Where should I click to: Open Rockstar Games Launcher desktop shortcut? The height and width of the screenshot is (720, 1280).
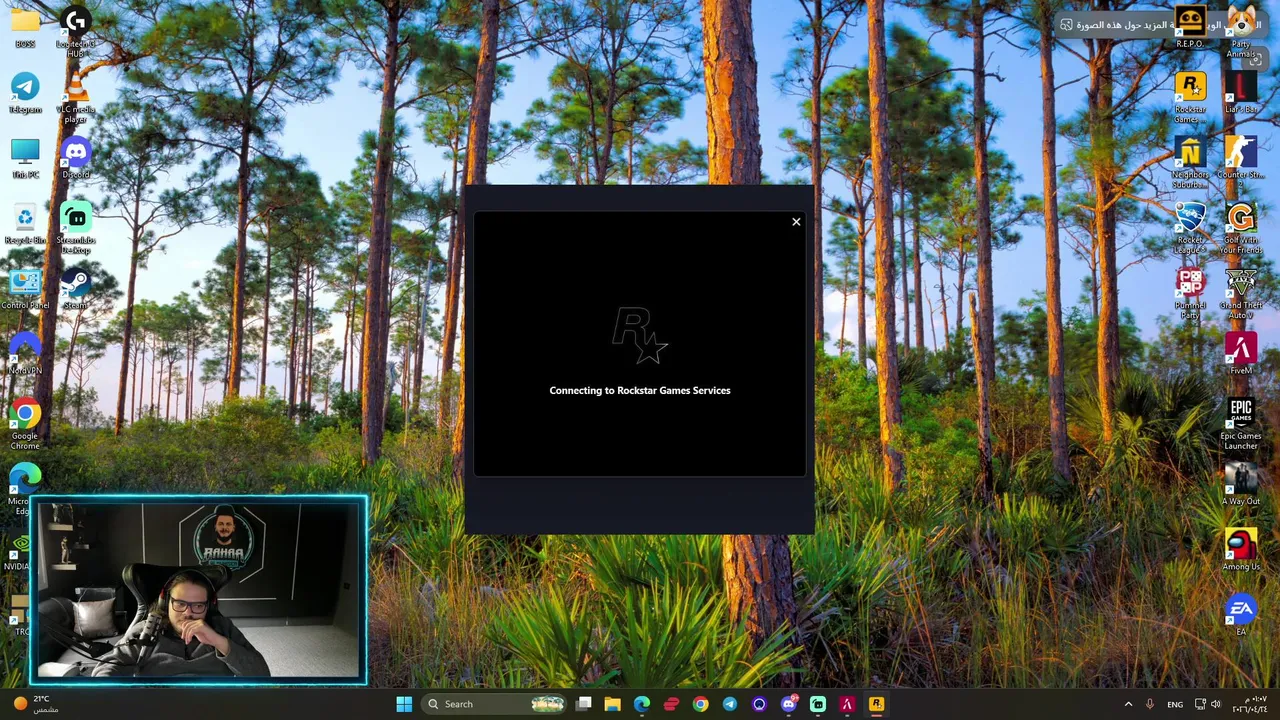(x=1190, y=98)
